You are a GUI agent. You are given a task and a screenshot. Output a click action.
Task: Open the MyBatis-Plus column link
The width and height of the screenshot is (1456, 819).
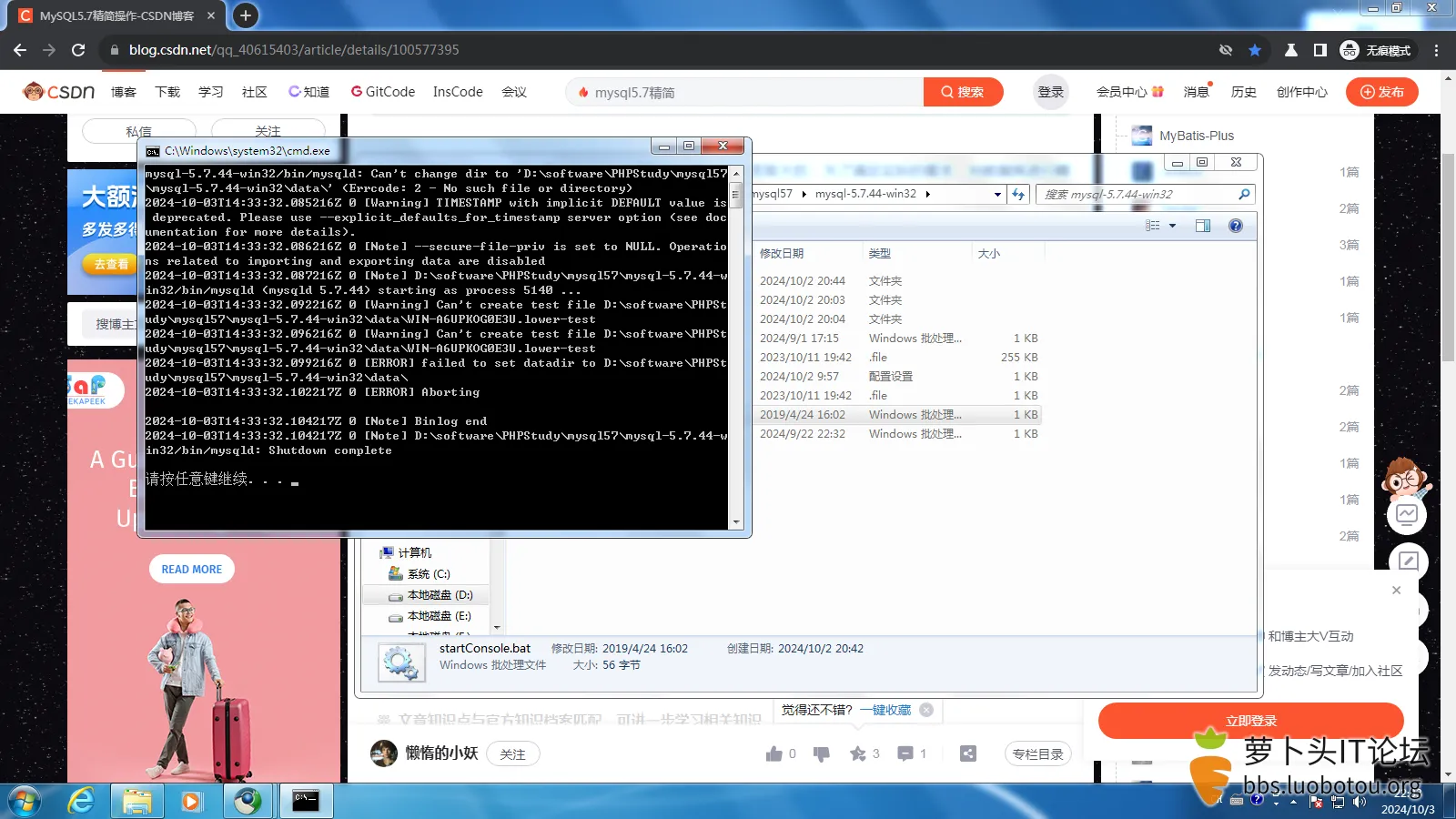pyautogui.click(x=1197, y=136)
